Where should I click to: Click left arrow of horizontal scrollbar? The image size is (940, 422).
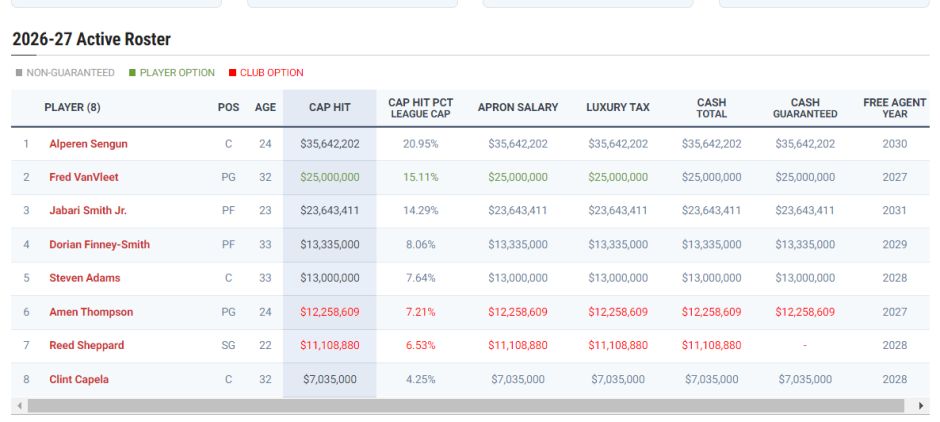click(x=19, y=406)
